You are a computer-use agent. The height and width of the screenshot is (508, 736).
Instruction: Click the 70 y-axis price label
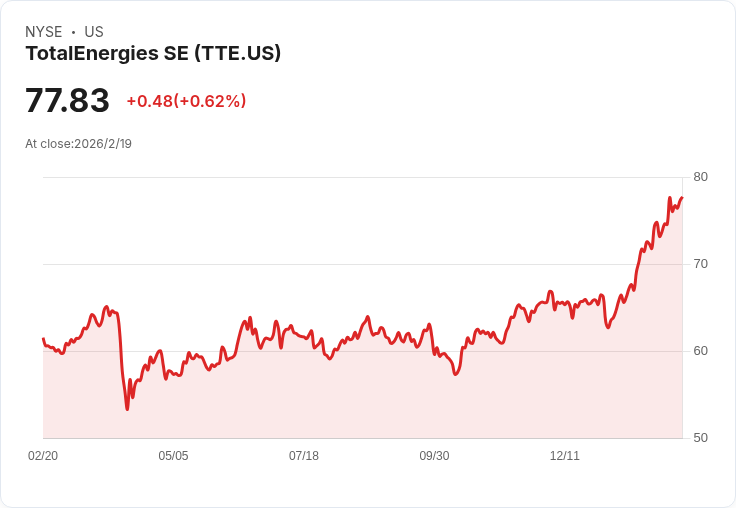(700, 264)
